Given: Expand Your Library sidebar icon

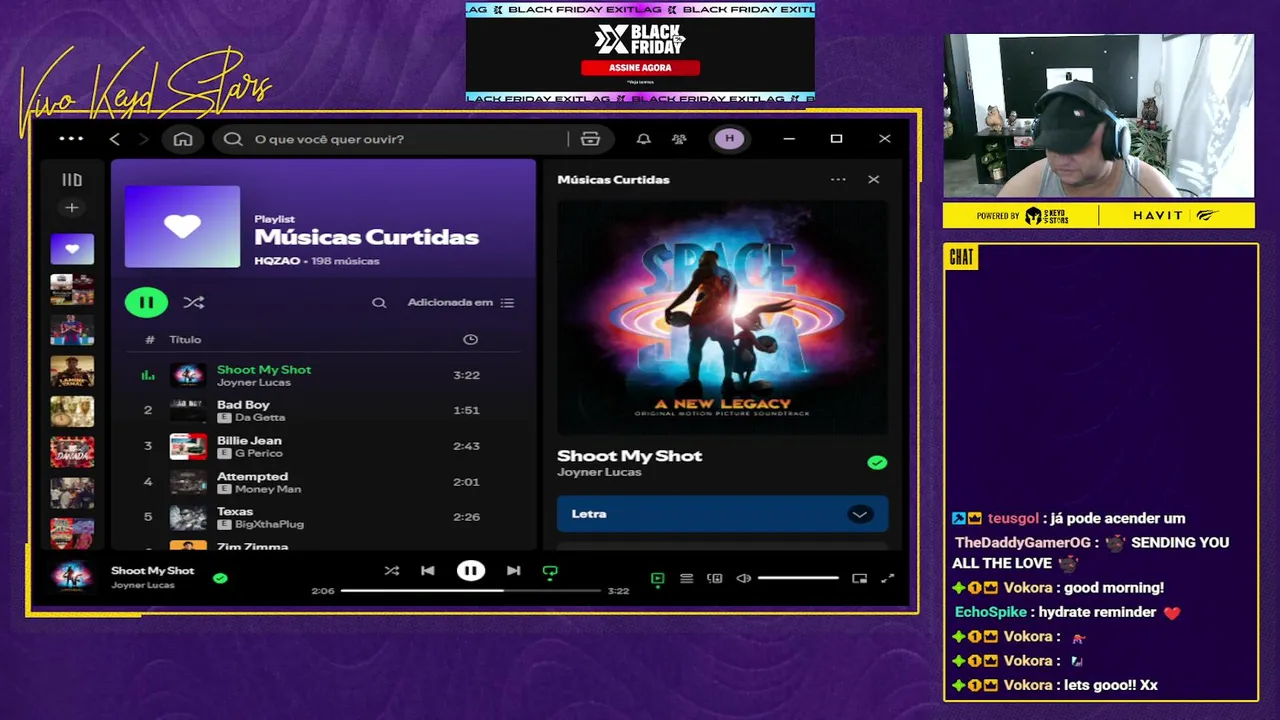Looking at the screenshot, I should tap(72, 180).
